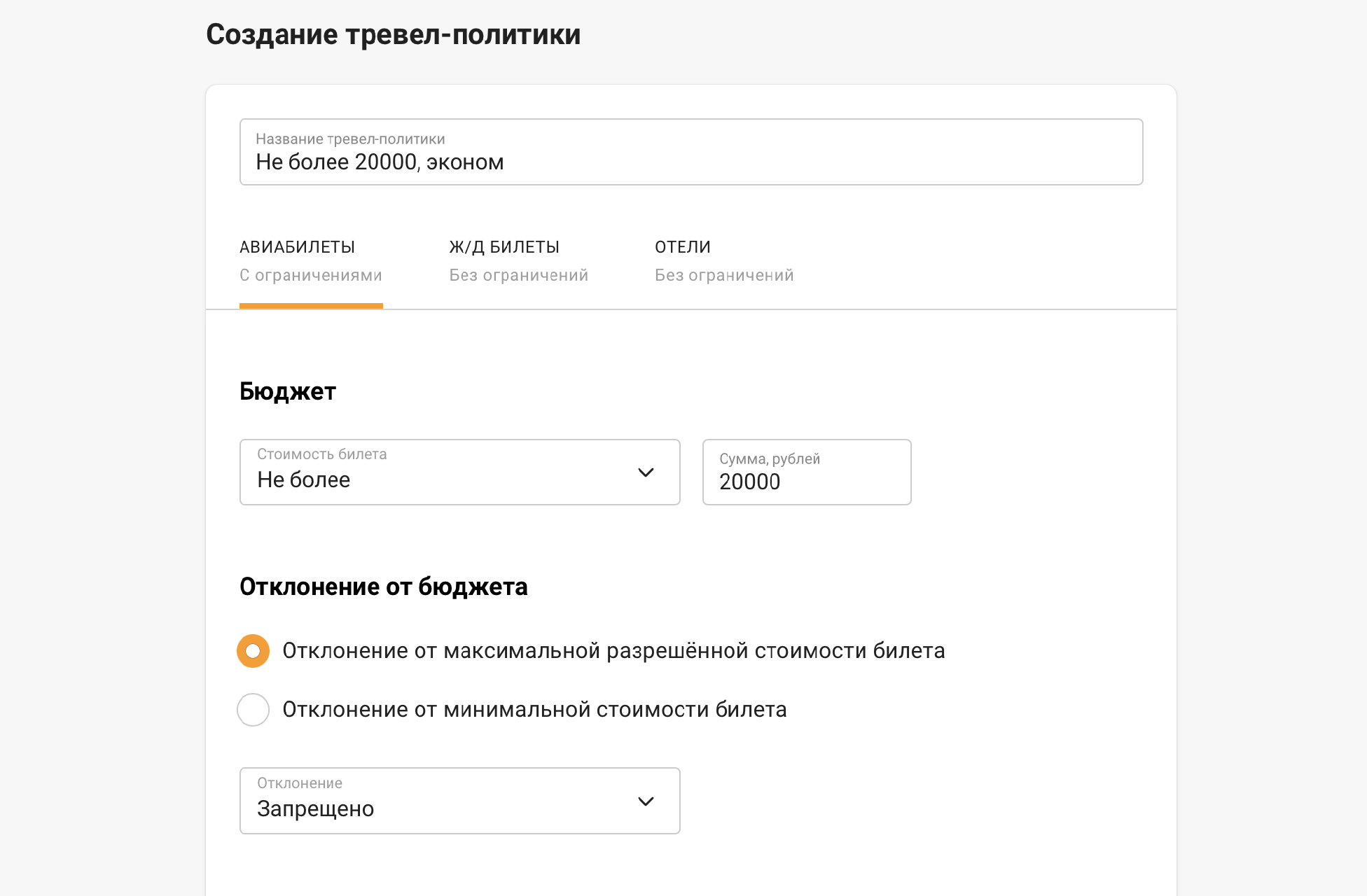Open the Ж/Д билеты tab
1367x896 pixels.
pyautogui.click(x=504, y=247)
